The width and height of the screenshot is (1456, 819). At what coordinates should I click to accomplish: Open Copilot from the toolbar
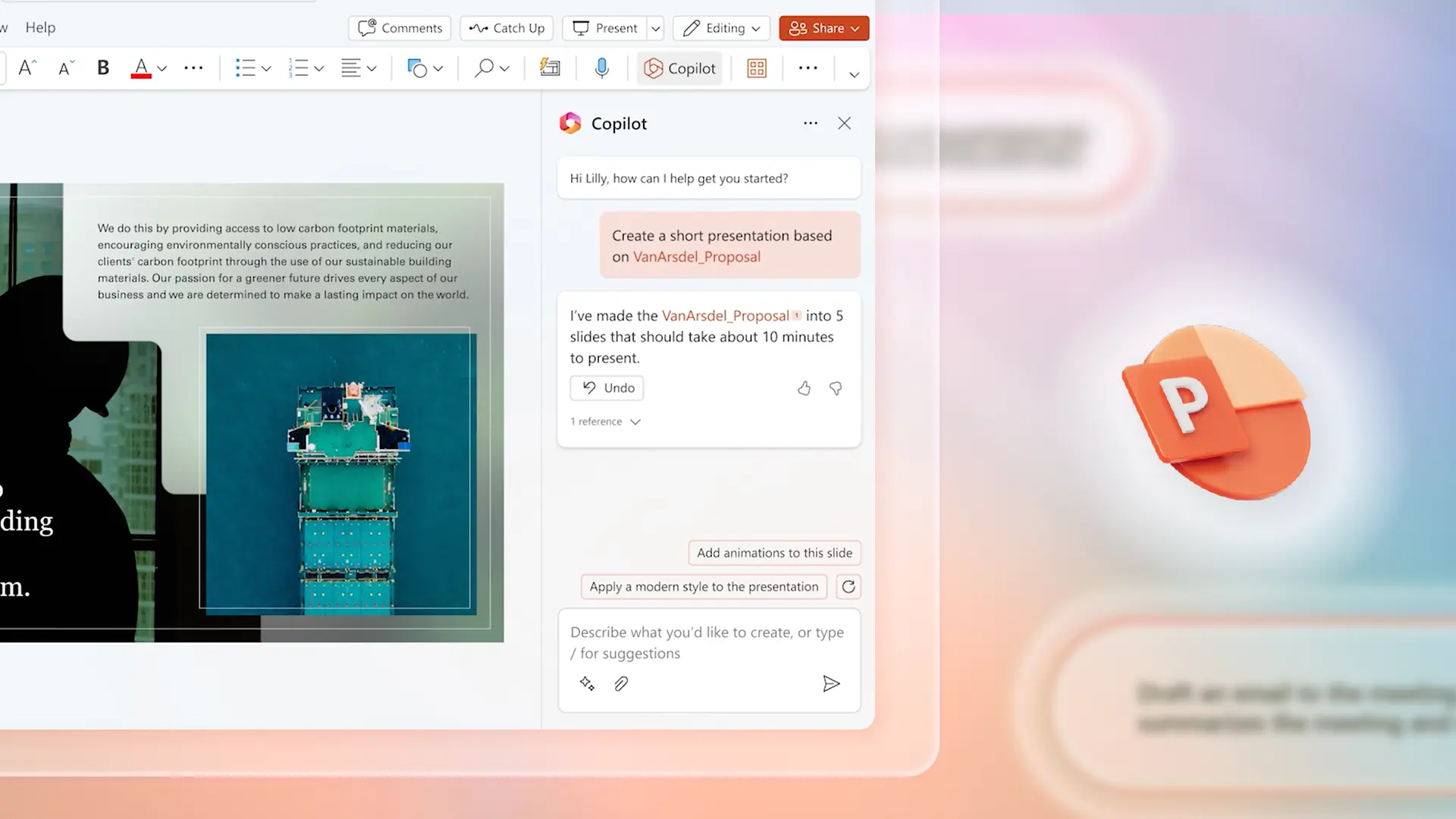679,68
